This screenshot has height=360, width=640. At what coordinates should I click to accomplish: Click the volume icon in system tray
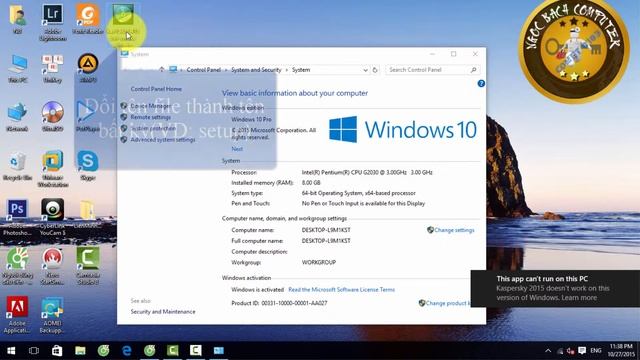click(x=571, y=351)
